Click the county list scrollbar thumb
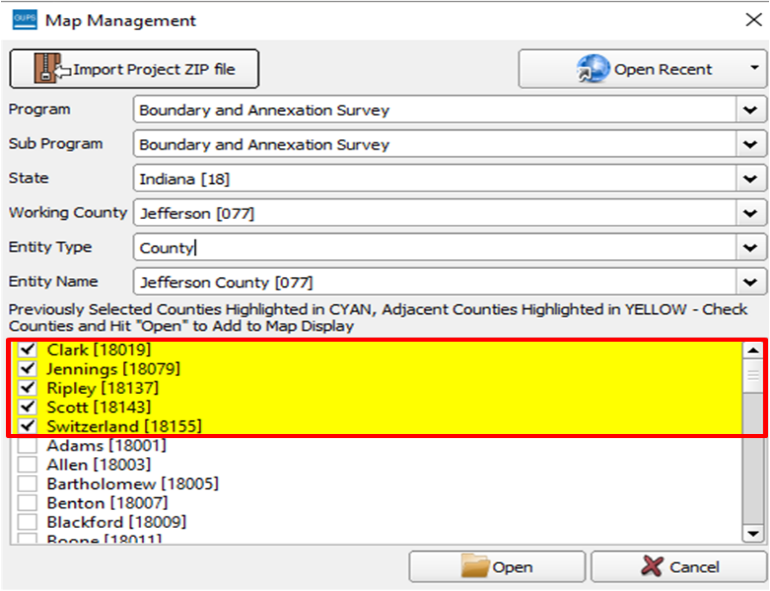The height and width of the screenshot is (591, 770). point(753,376)
